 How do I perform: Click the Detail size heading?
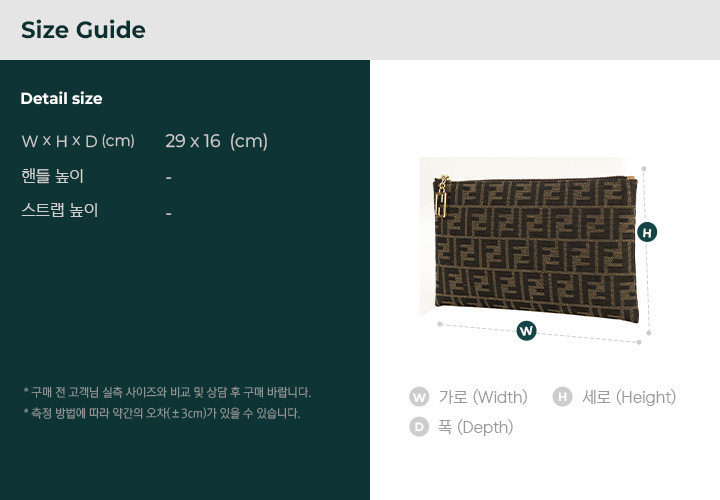point(61,98)
